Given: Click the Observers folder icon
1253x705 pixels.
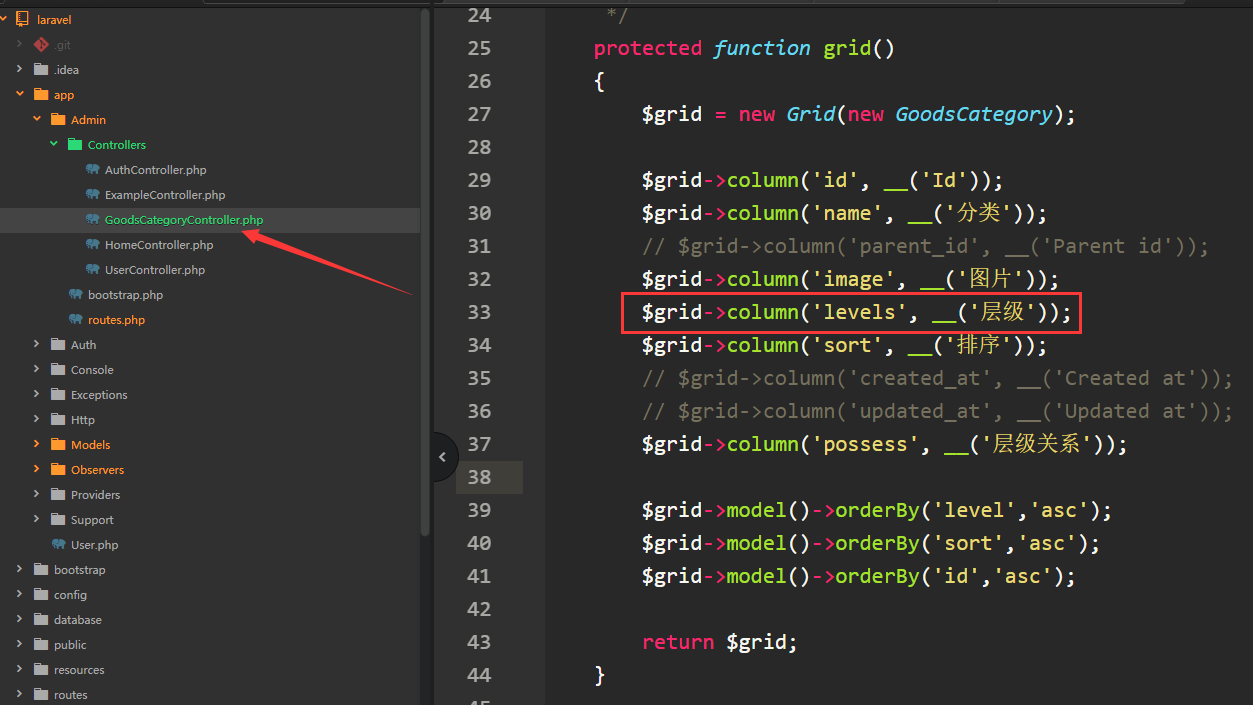Looking at the screenshot, I should tap(58, 469).
